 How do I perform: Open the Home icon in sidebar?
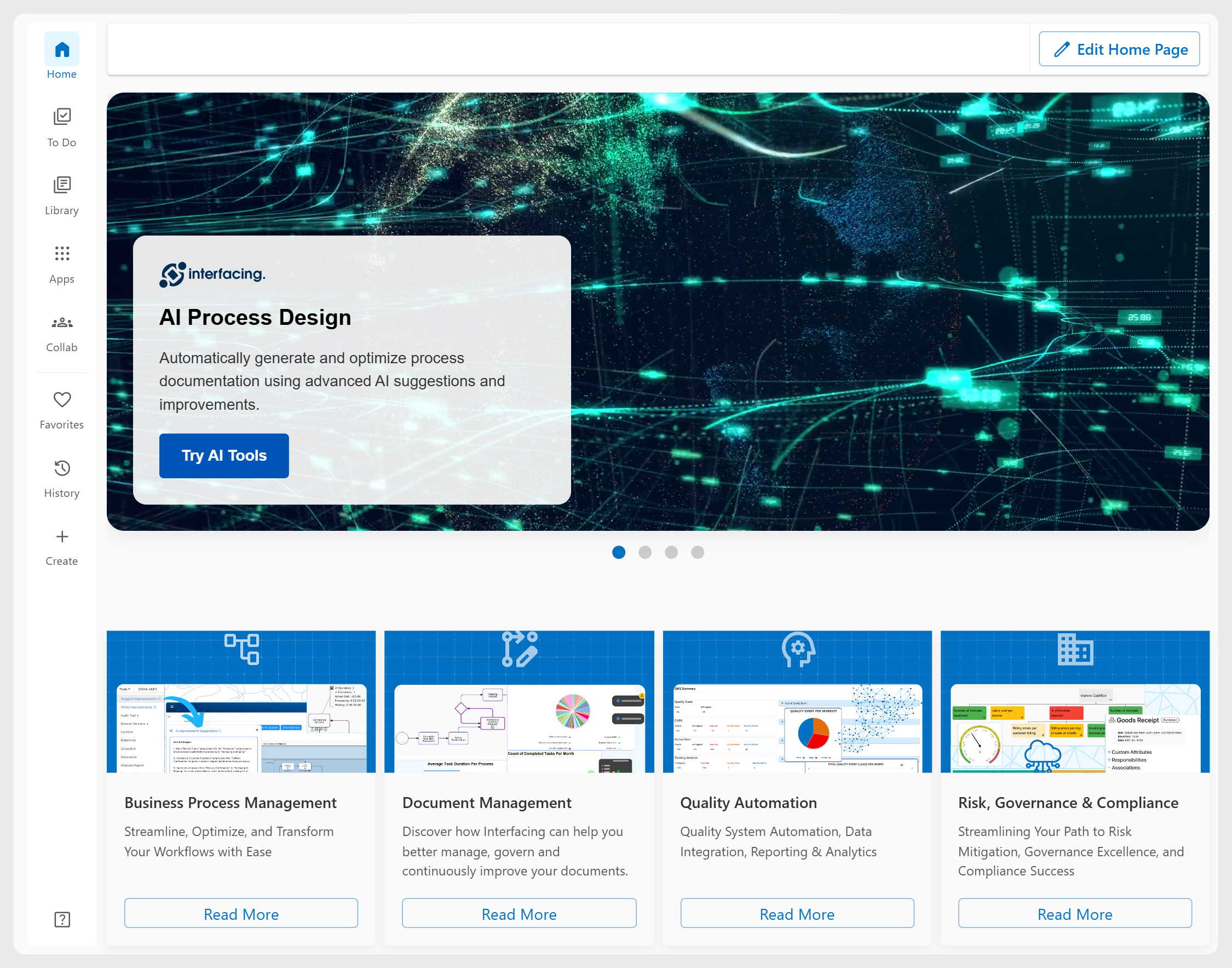point(62,49)
